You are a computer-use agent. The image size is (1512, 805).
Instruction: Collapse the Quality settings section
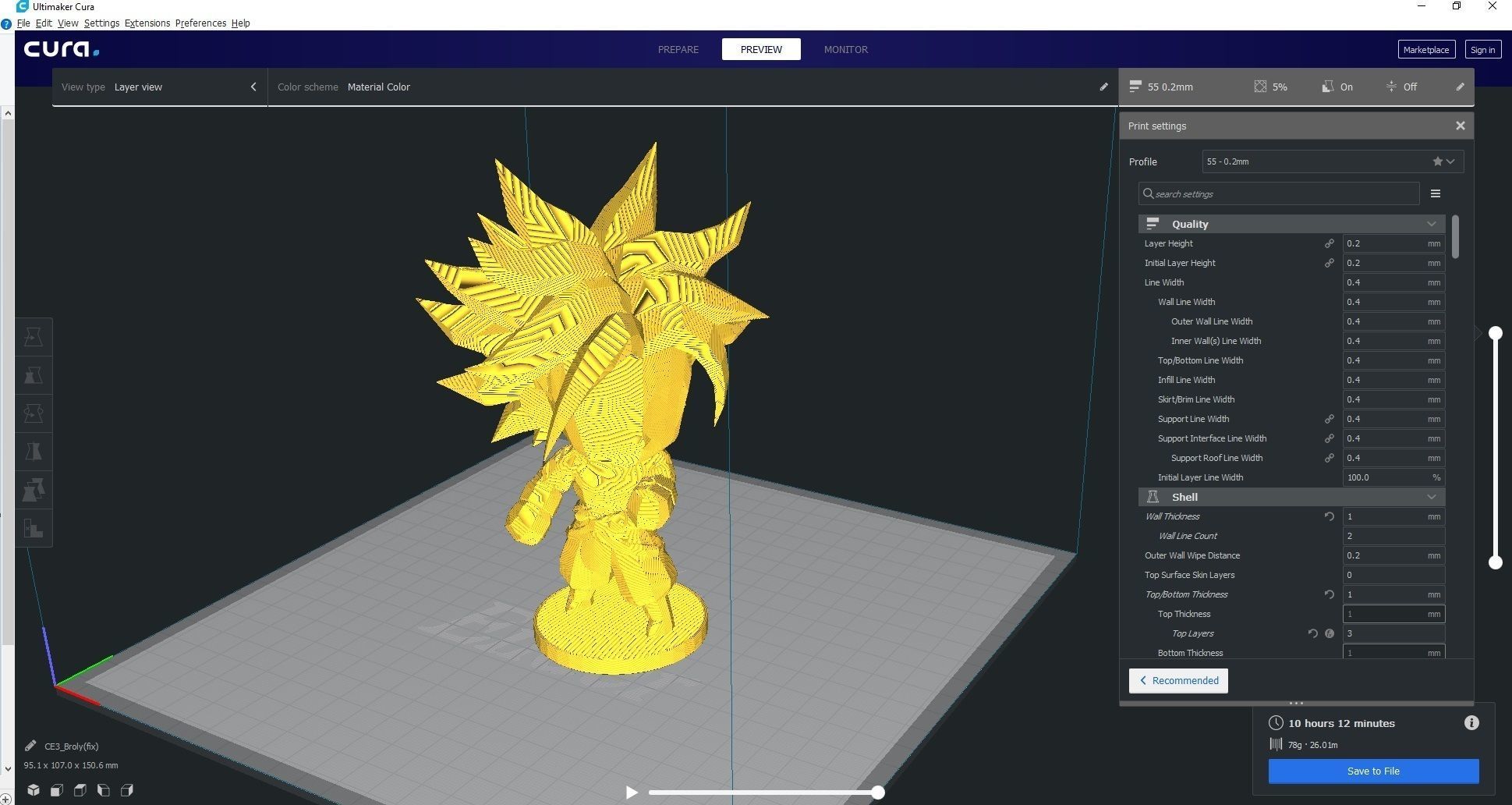tap(1431, 224)
